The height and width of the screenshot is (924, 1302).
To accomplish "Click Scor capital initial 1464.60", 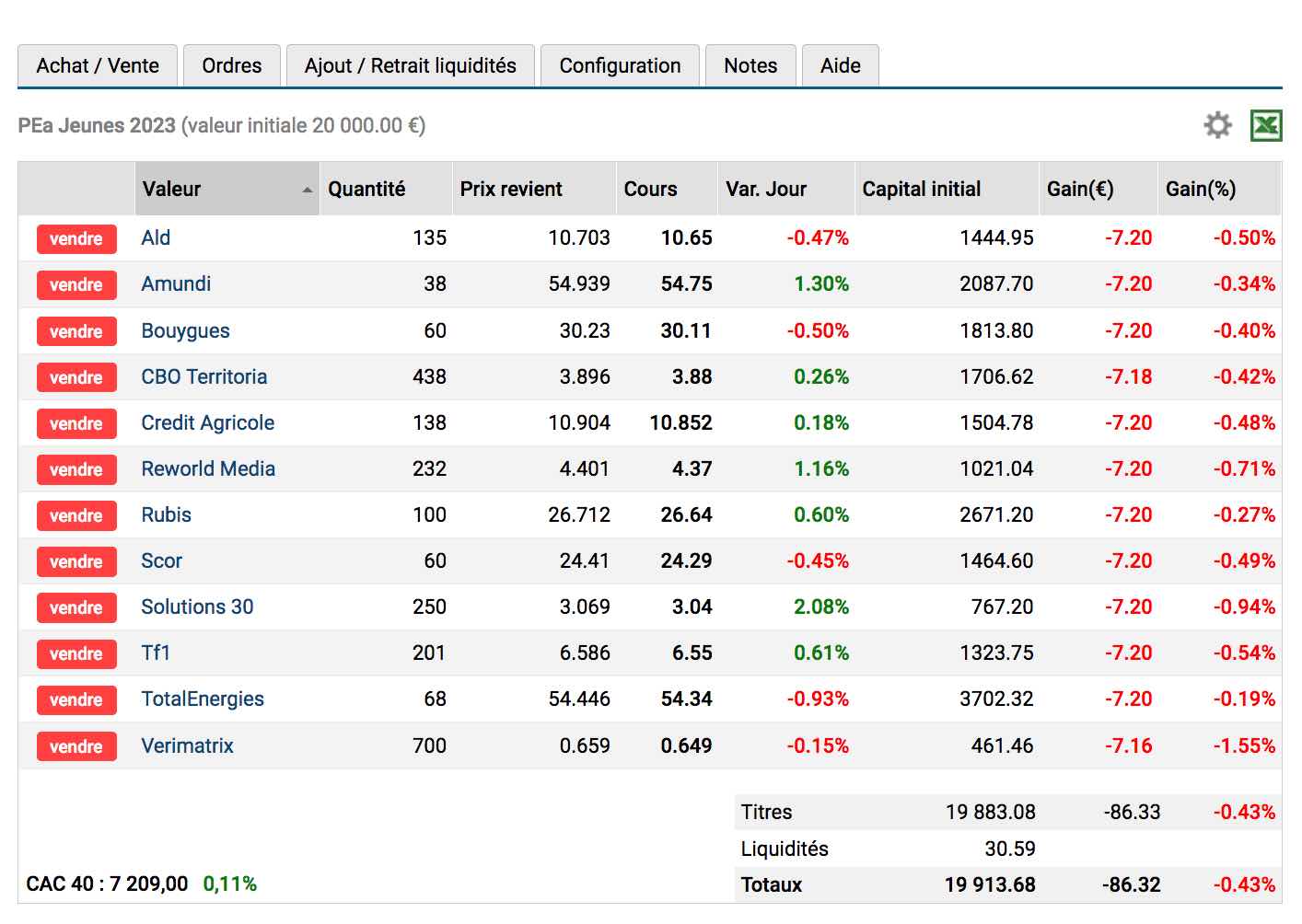I will (x=996, y=560).
